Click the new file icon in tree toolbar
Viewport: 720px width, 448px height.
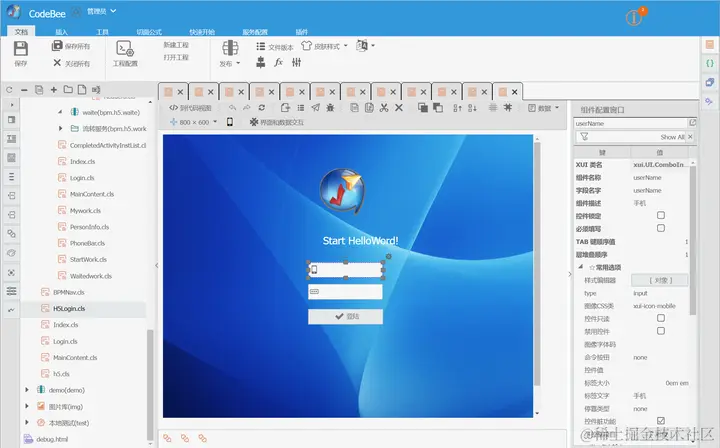pos(82,90)
